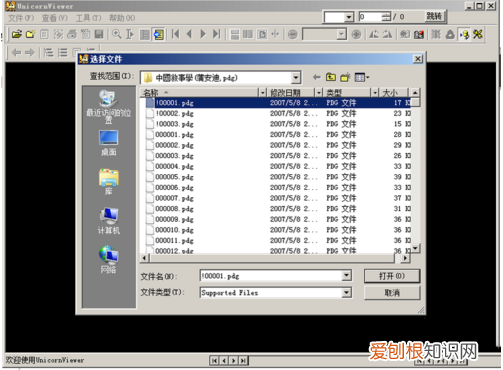The height and width of the screenshot is (370, 503).
Task: Click the 取消 cancel button
Action: click(x=392, y=293)
